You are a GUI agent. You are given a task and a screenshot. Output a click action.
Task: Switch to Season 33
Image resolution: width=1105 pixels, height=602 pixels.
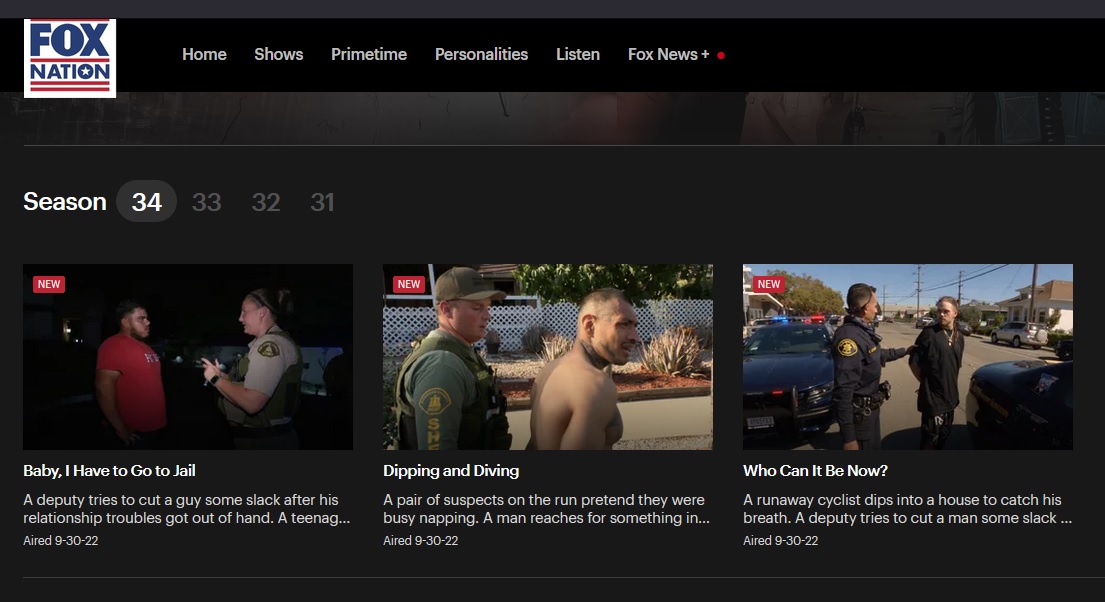pos(206,202)
